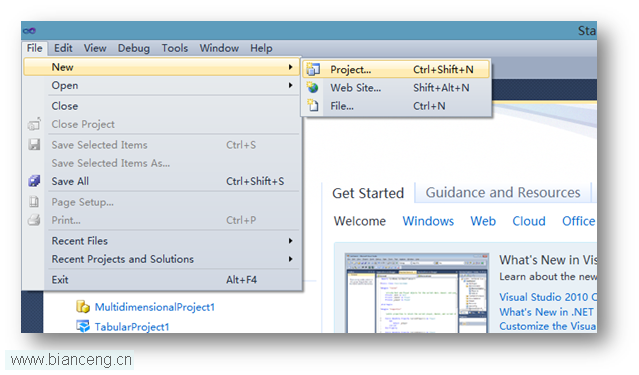
Task: Open the File menu
Action: (35, 48)
